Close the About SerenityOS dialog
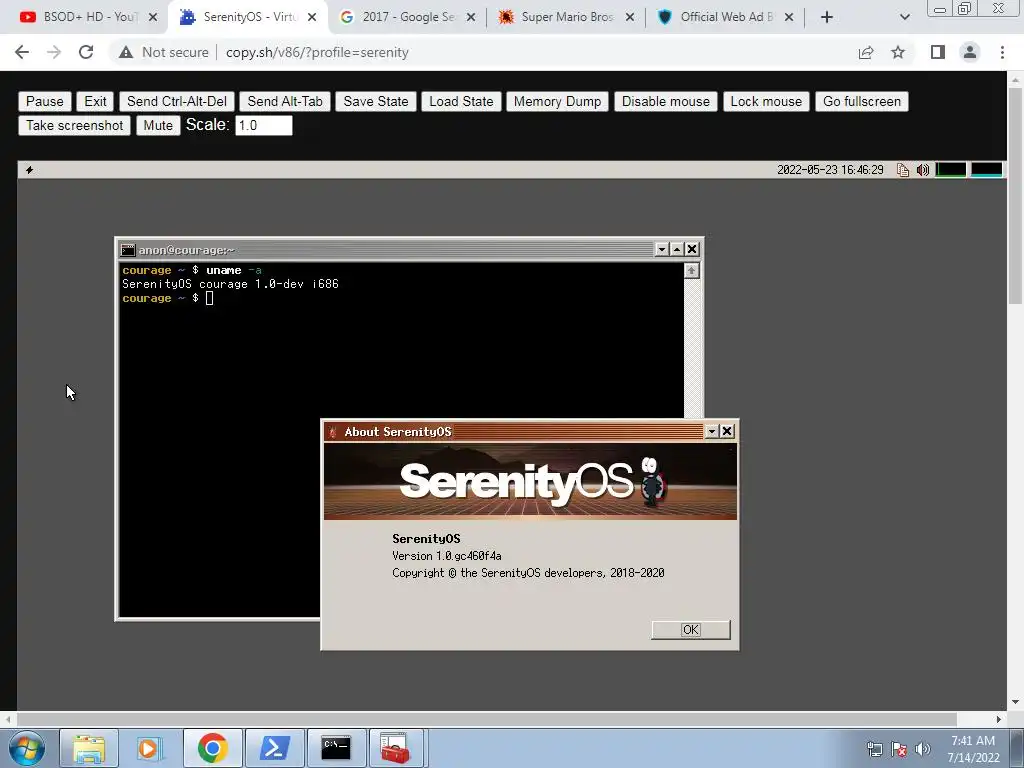This screenshot has width=1024, height=768. click(727, 431)
